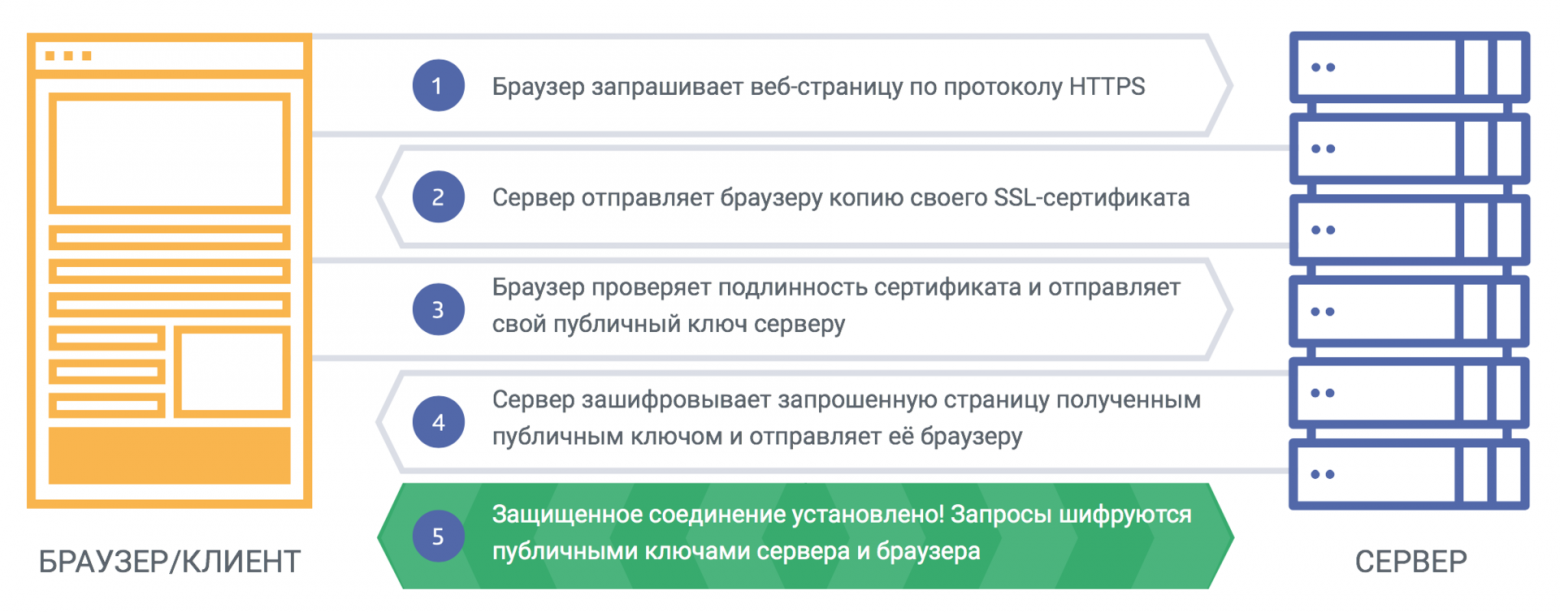The image size is (1560, 612).
Task: Click the step 3 number circle
Action: click(438, 309)
